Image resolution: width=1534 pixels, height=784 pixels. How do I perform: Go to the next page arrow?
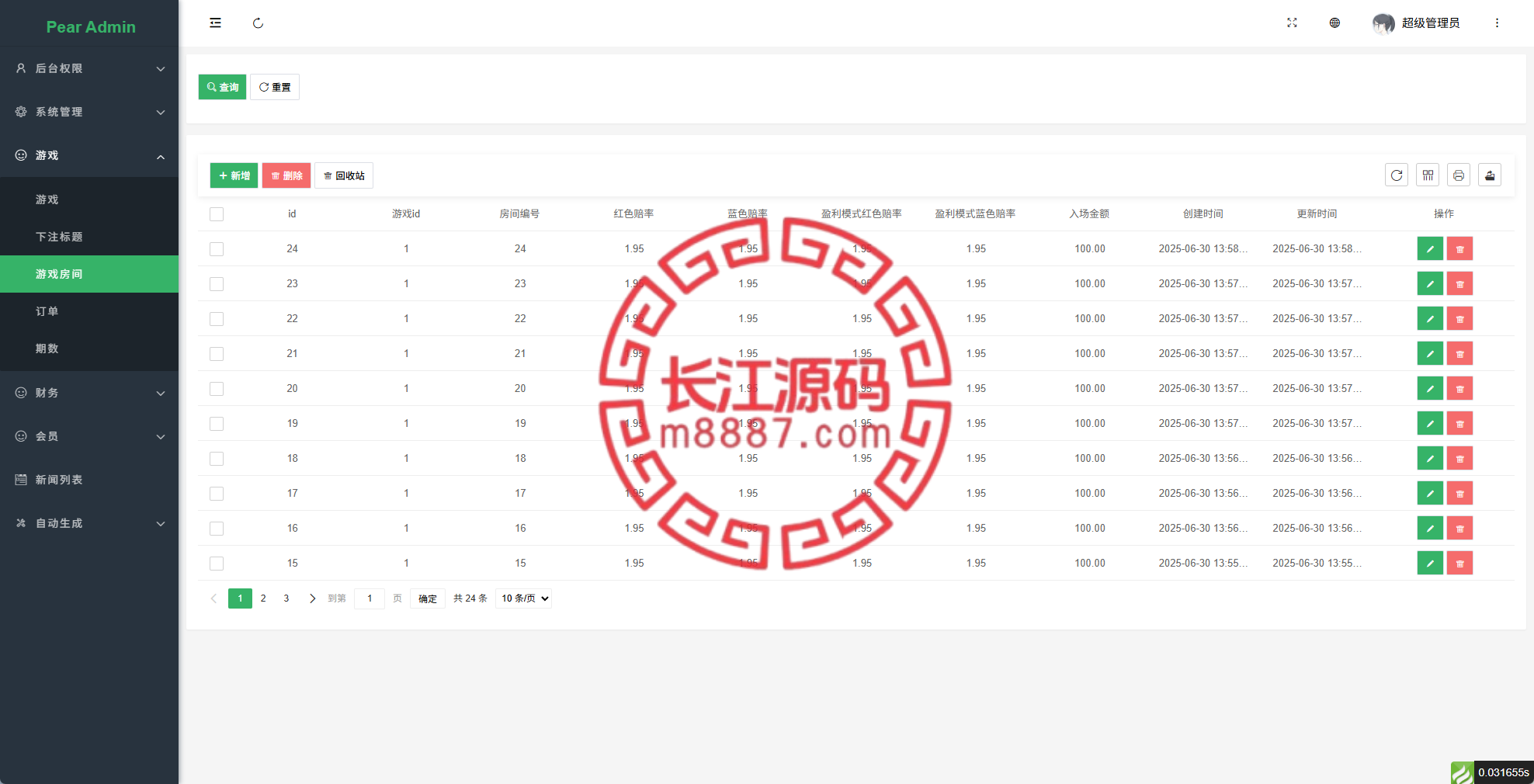312,598
